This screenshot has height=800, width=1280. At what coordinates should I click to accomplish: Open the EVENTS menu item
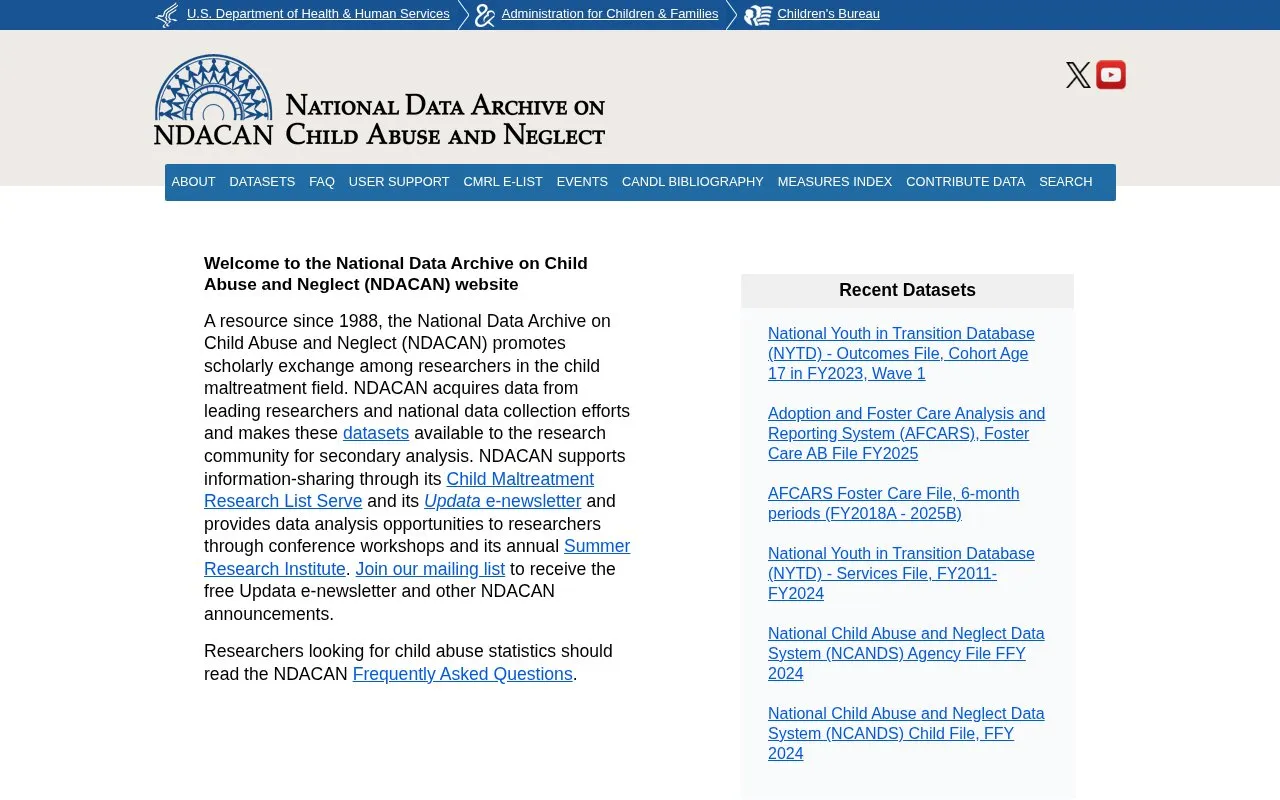[x=582, y=182]
